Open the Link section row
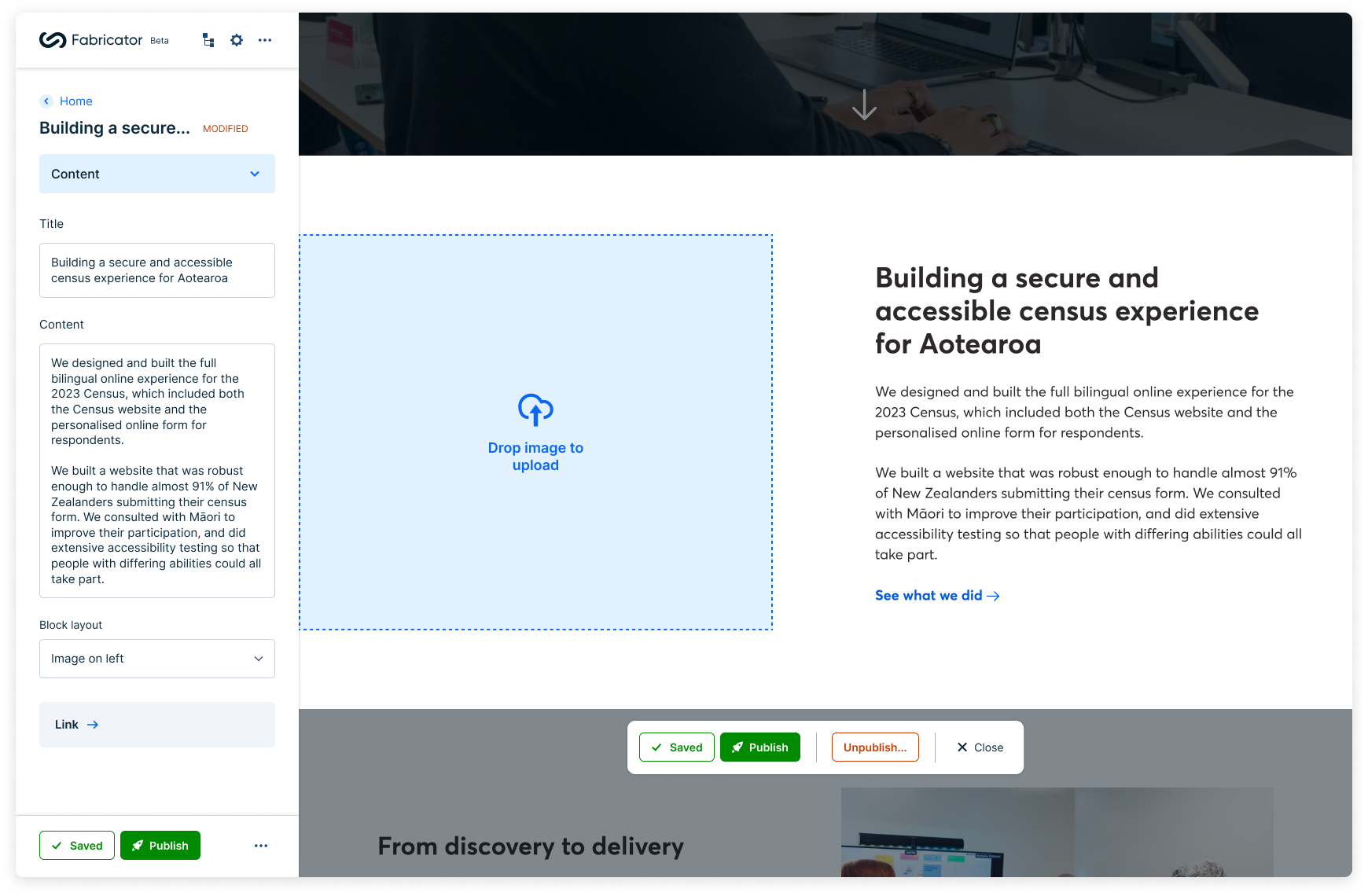The height and width of the screenshot is (896, 1368). coord(157,725)
